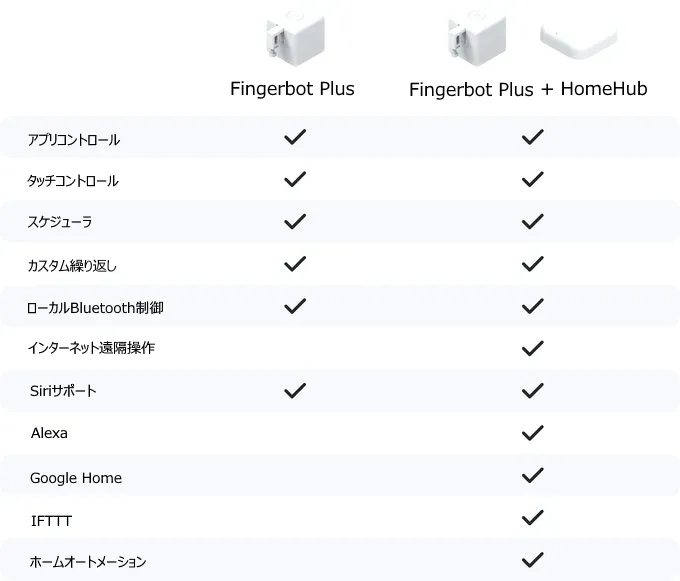680x581 pixels.
Task: Select the IFTTT feature row label
Action: point(51,521)
